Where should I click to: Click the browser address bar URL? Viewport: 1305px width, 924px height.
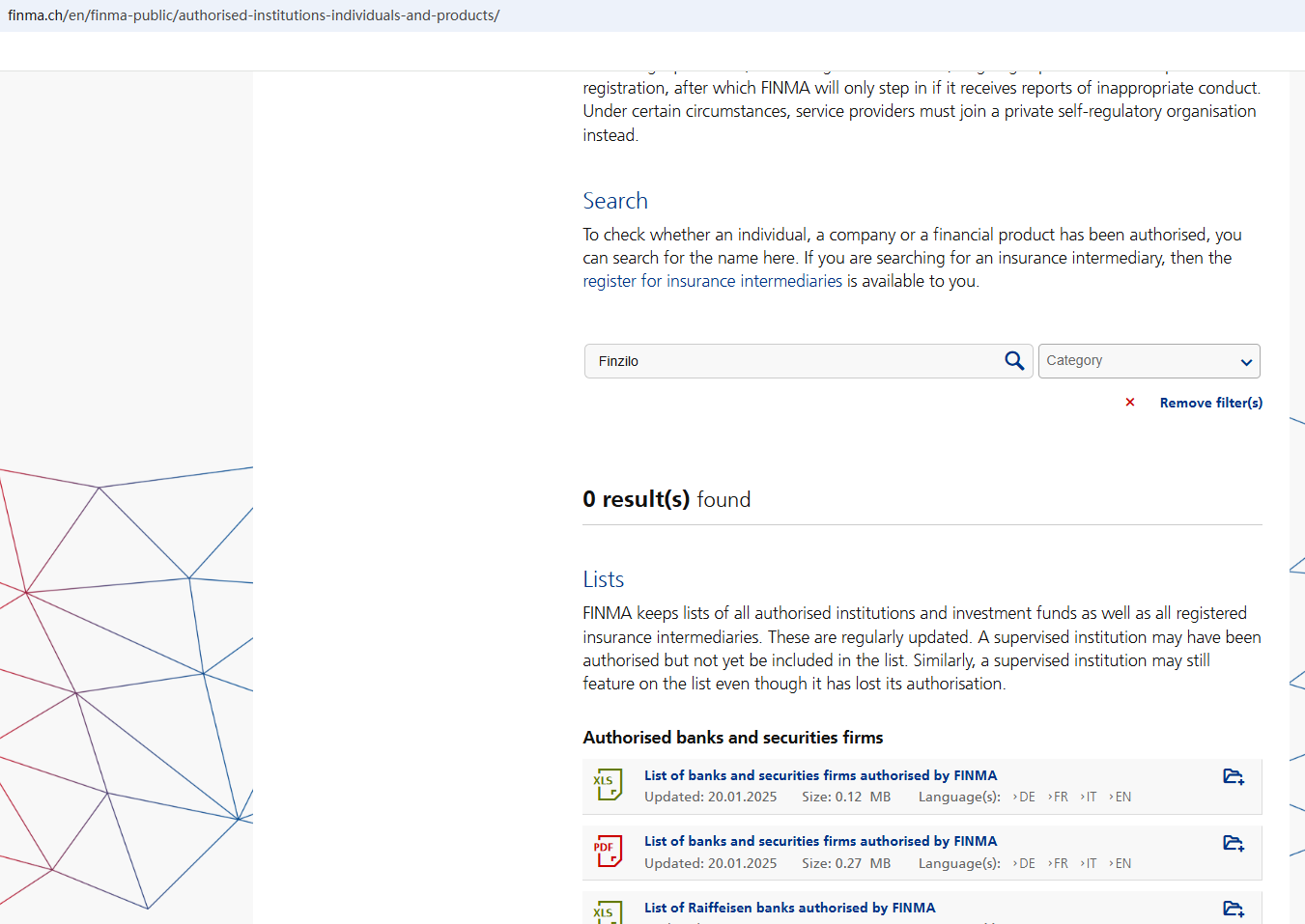[253, 15]
